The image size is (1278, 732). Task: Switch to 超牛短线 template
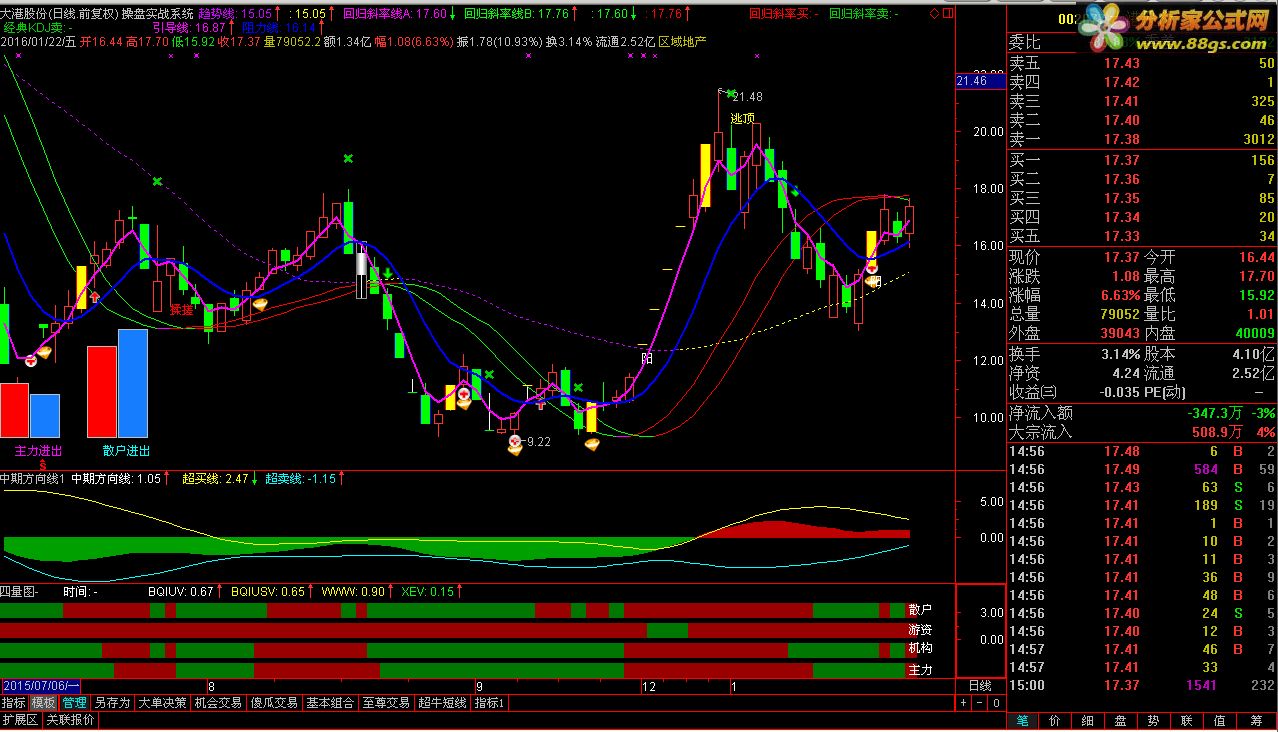[442, 703]
